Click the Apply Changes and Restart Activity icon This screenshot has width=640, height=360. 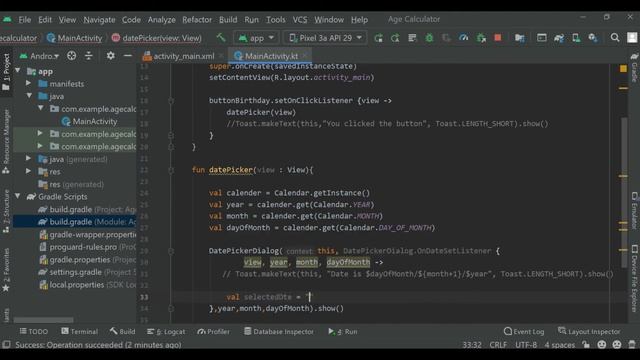(395, 38)
